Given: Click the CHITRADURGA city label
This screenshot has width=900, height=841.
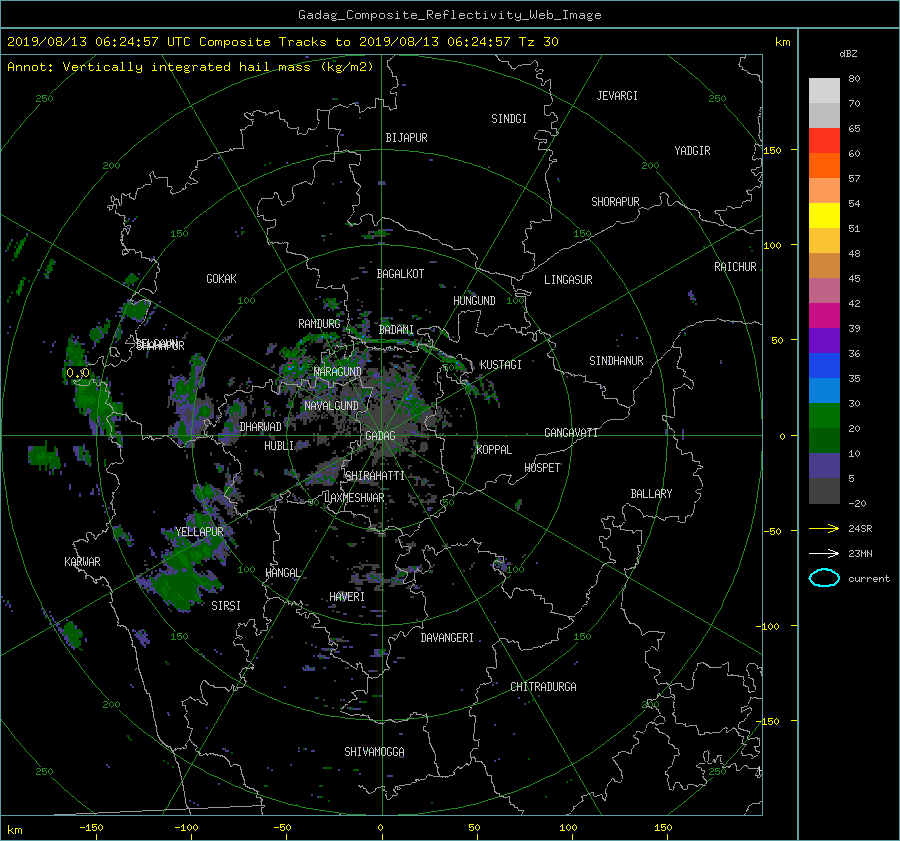Looking at the screenshot, I should (x=544, y=687).
